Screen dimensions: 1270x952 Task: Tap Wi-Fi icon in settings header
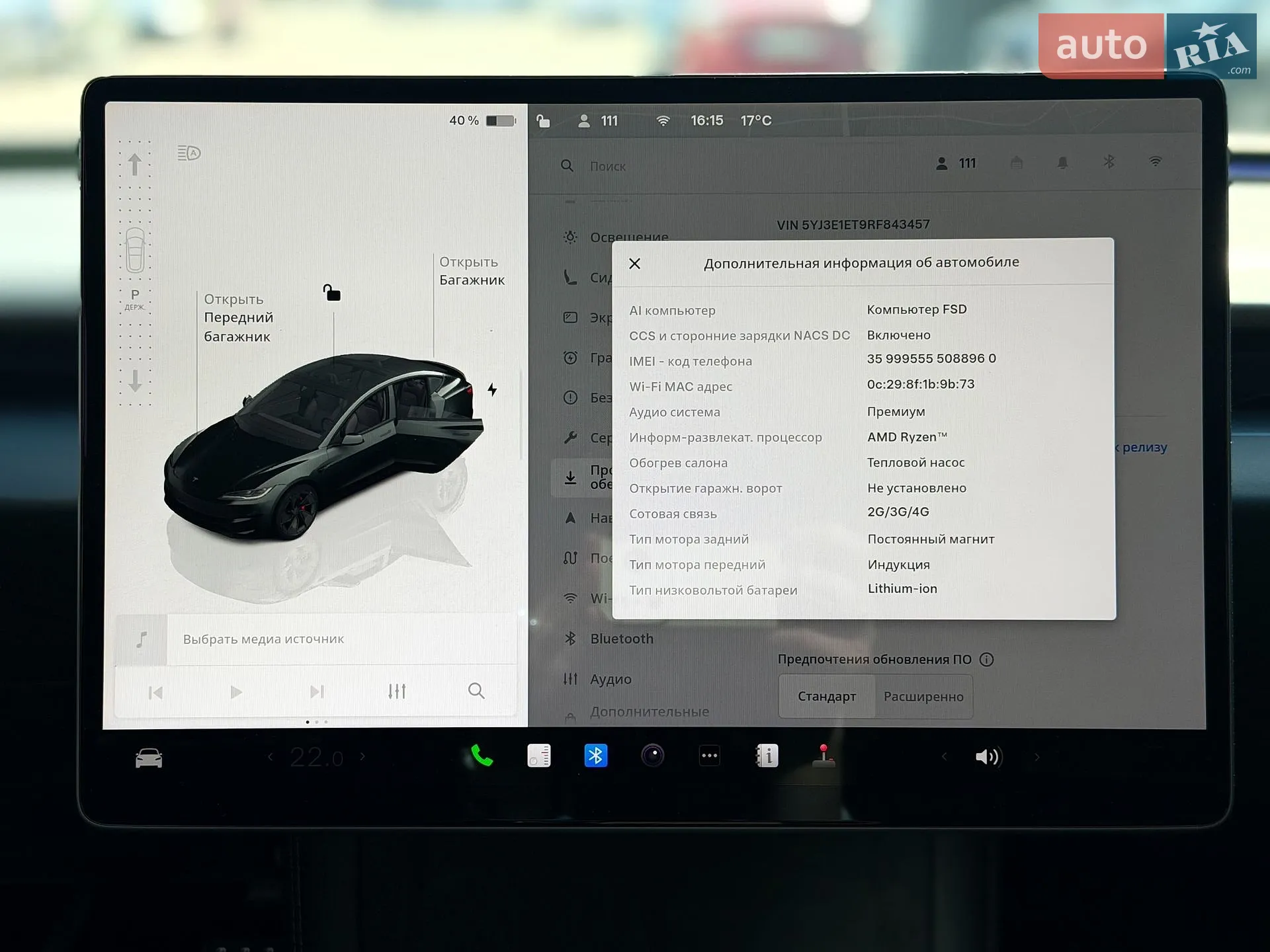click(x=1155, y=161)
